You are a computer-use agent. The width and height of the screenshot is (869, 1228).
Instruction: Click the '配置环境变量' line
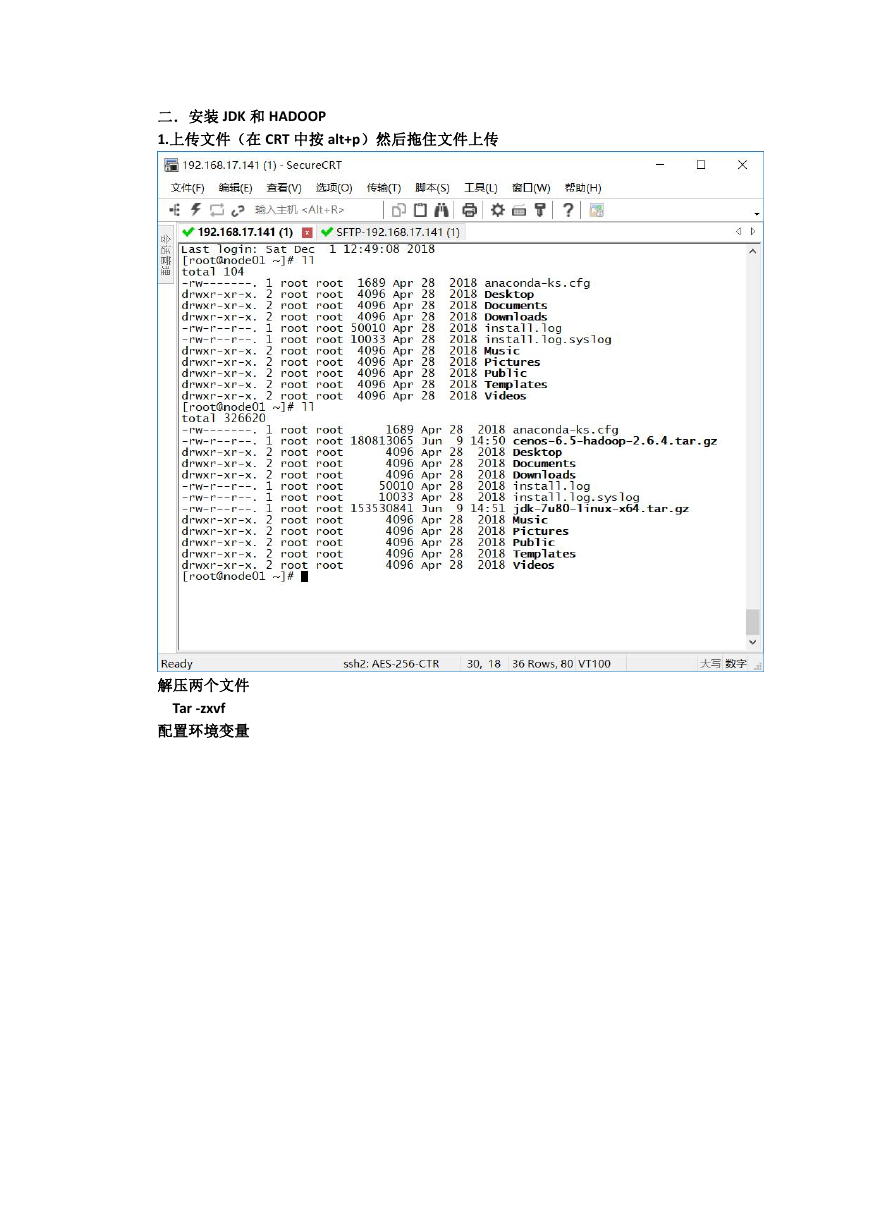pos(204,731)
